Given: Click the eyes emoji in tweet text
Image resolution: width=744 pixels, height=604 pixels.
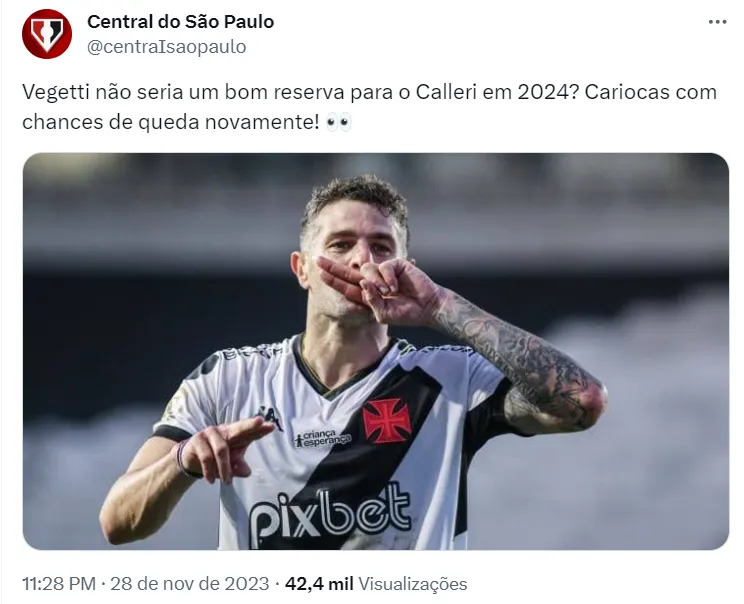Looking at the screenshot, I should (x=339, y=122).
